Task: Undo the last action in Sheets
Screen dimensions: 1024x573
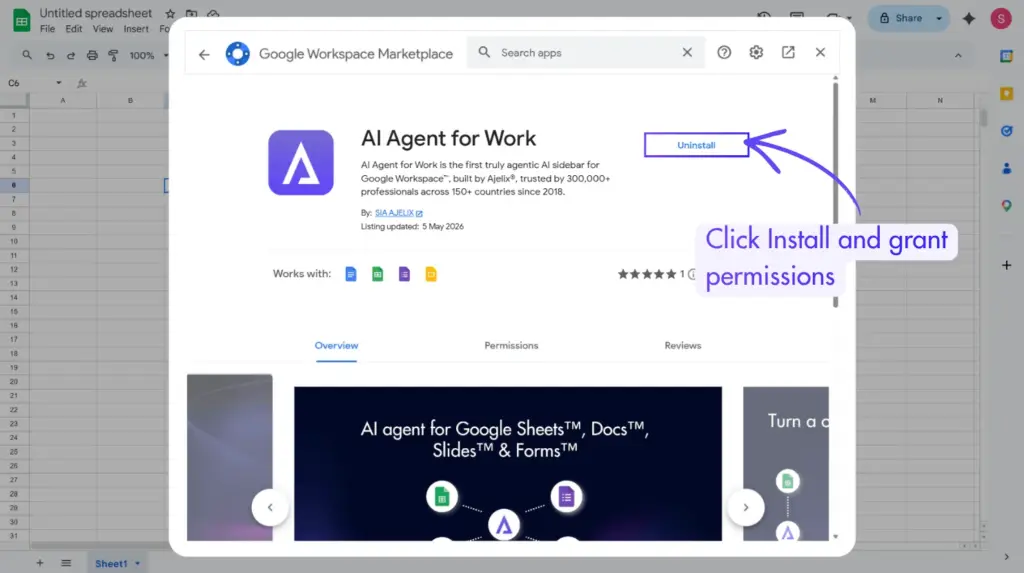Action: click(x=50, y=56)
